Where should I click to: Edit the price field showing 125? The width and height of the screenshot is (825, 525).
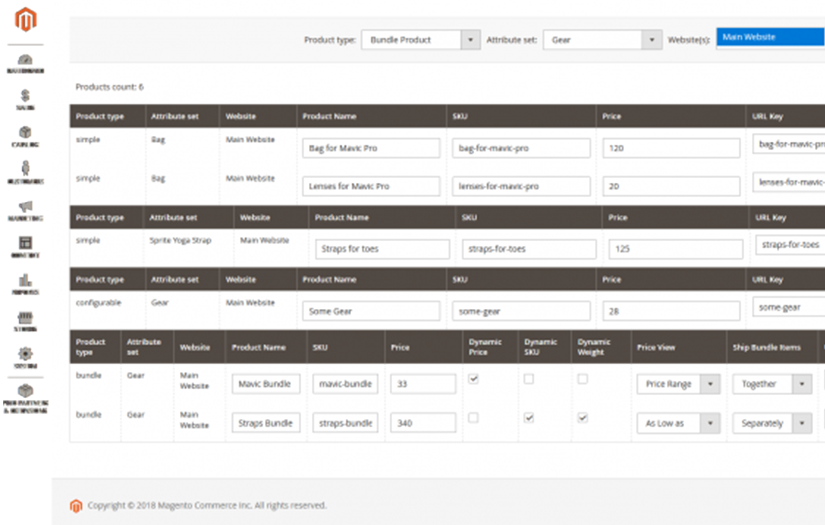point(676,249)
